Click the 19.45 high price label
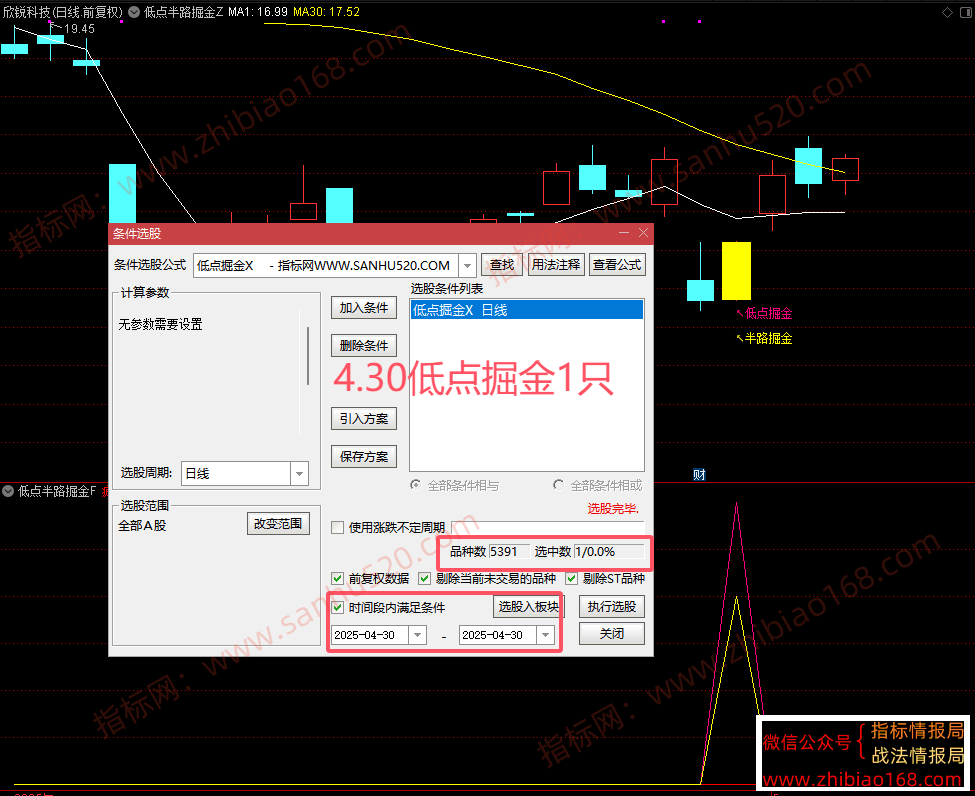 pos(80,29)
